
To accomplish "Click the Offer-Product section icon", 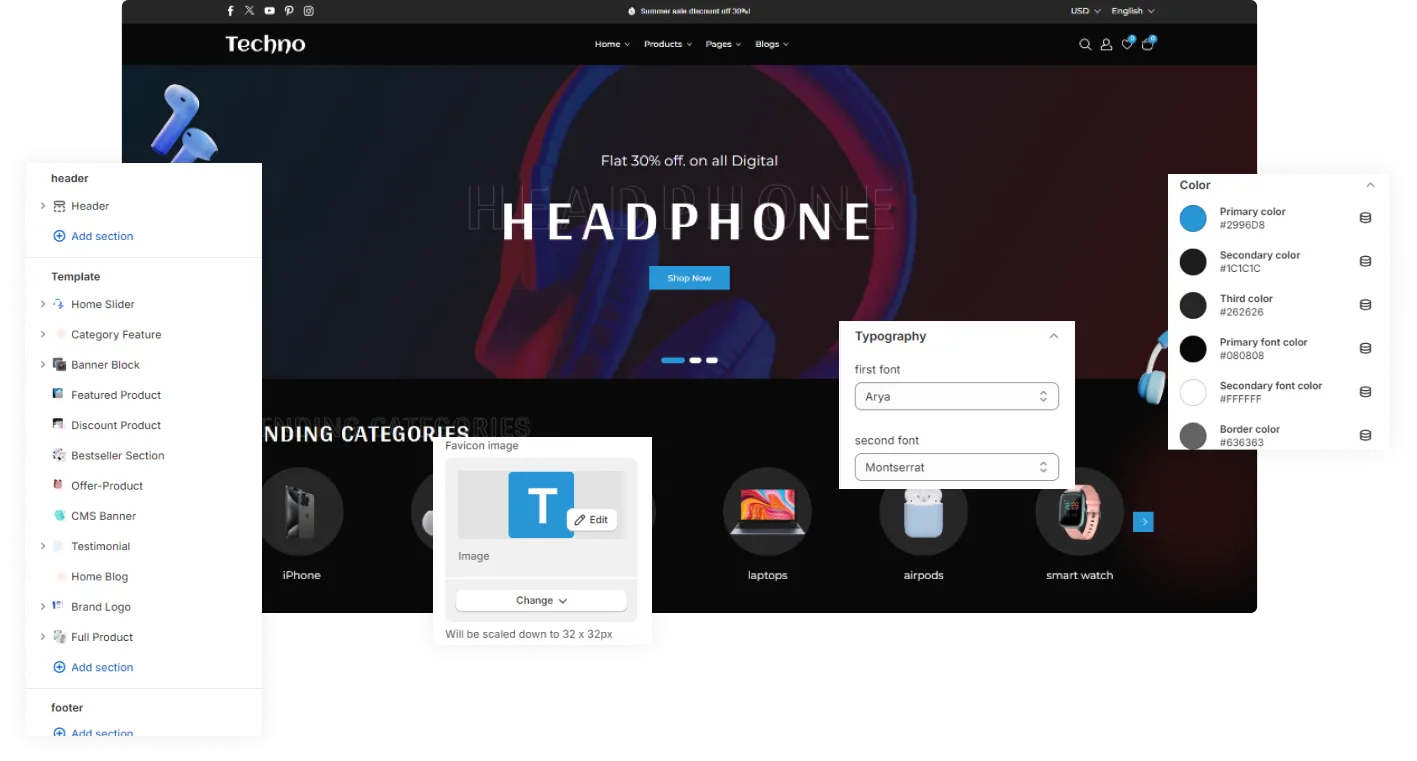I will tap(59, 485).
